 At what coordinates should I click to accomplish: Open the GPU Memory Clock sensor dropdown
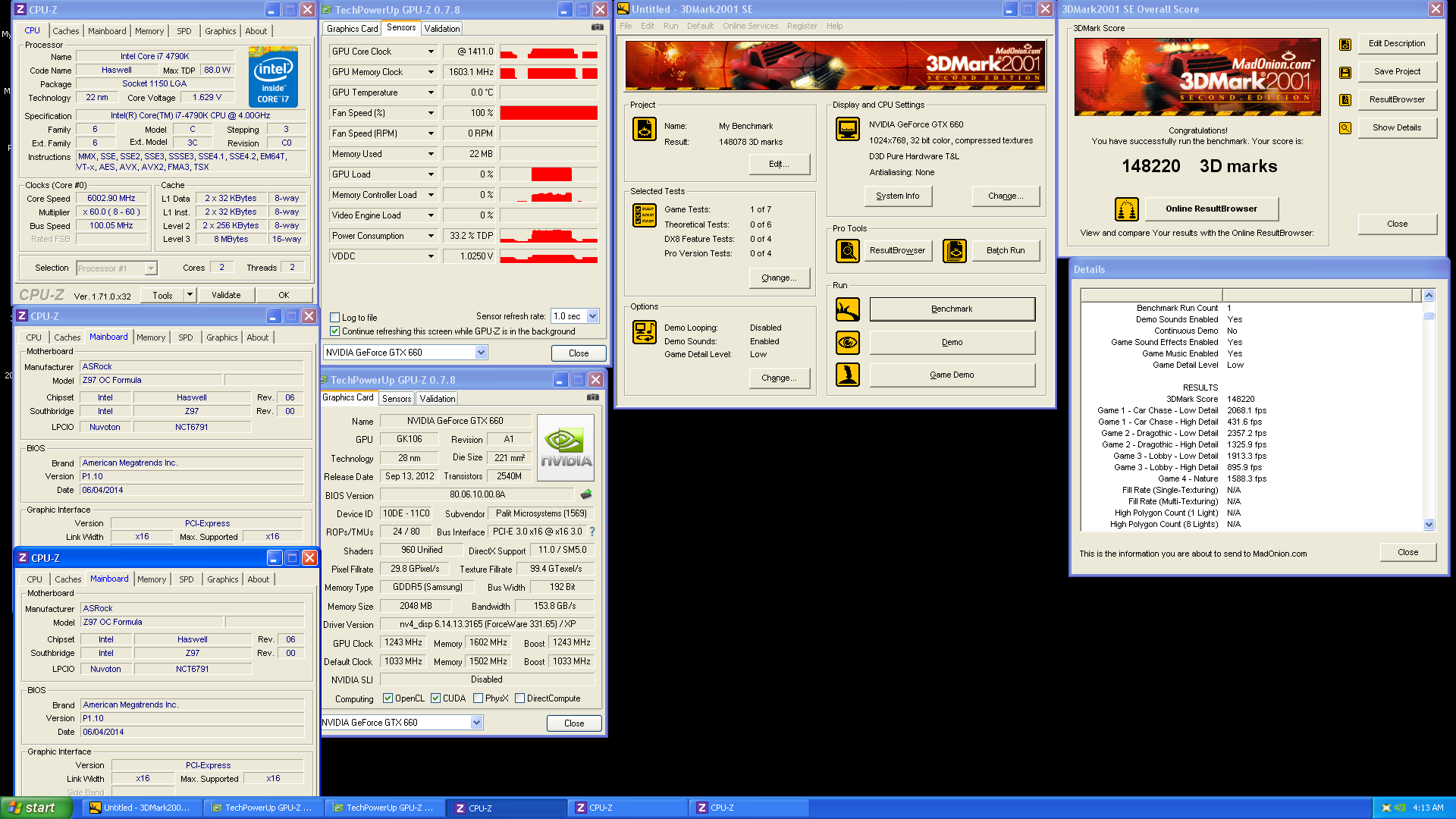pos(431,72)
